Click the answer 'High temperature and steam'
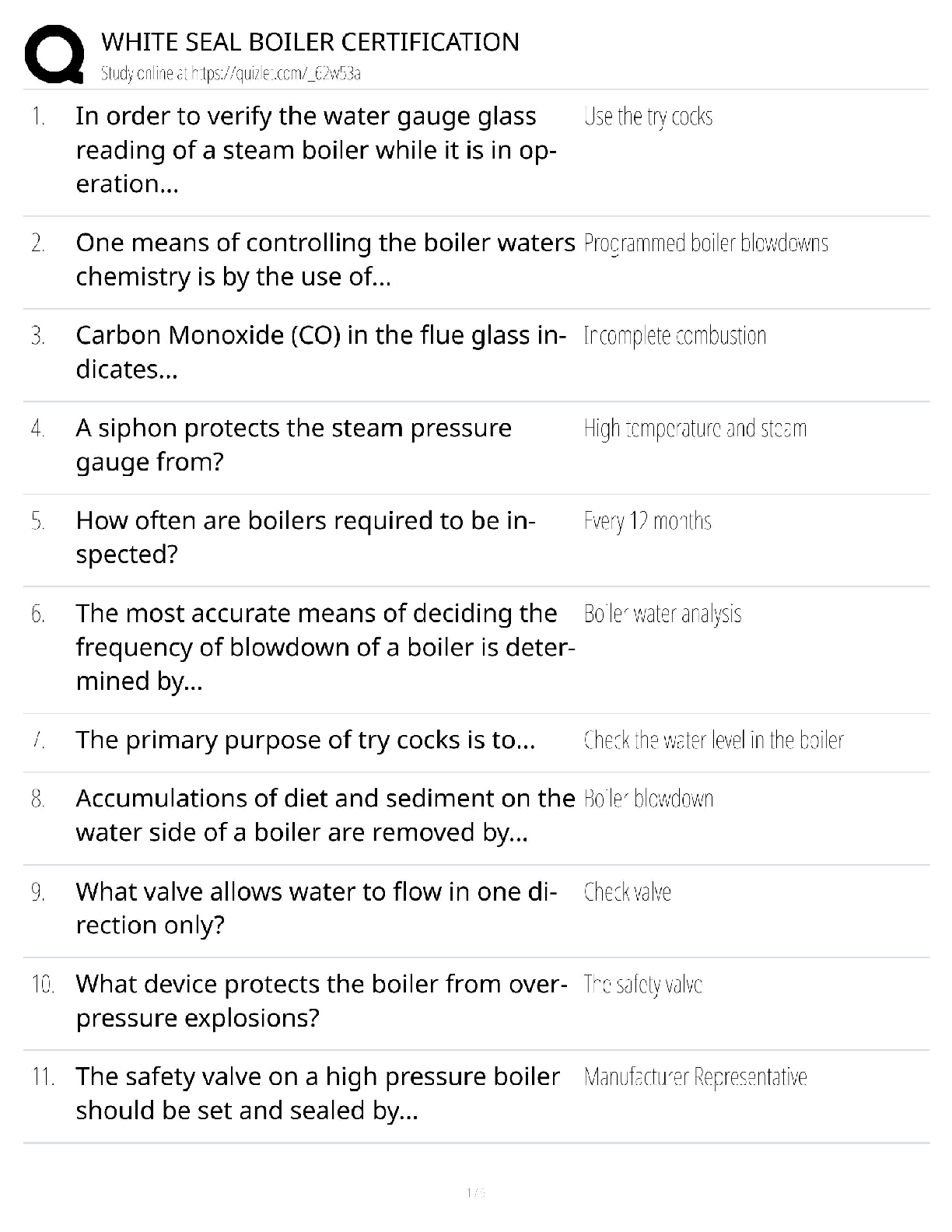 pyautogui.click(x=695, y=429)
